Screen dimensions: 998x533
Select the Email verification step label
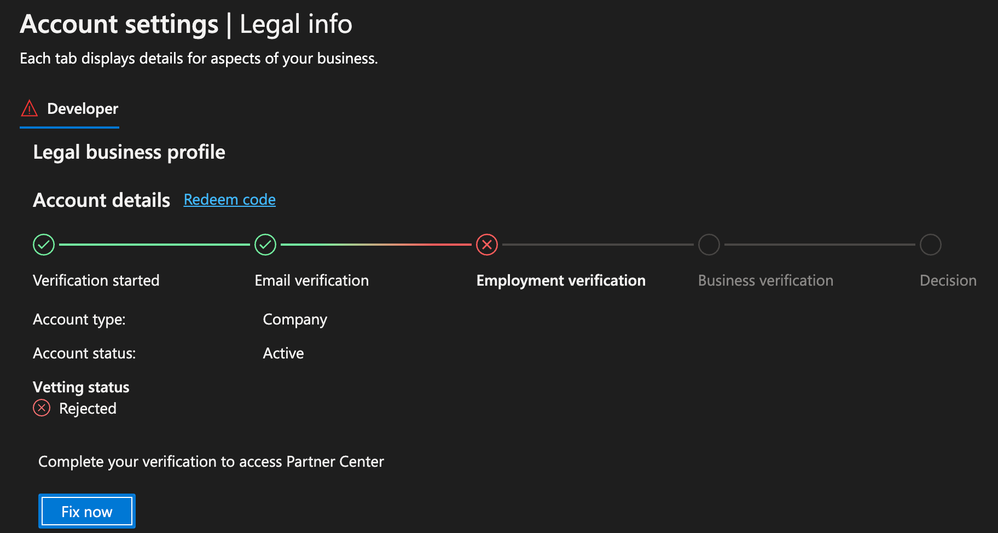(312, 281)
